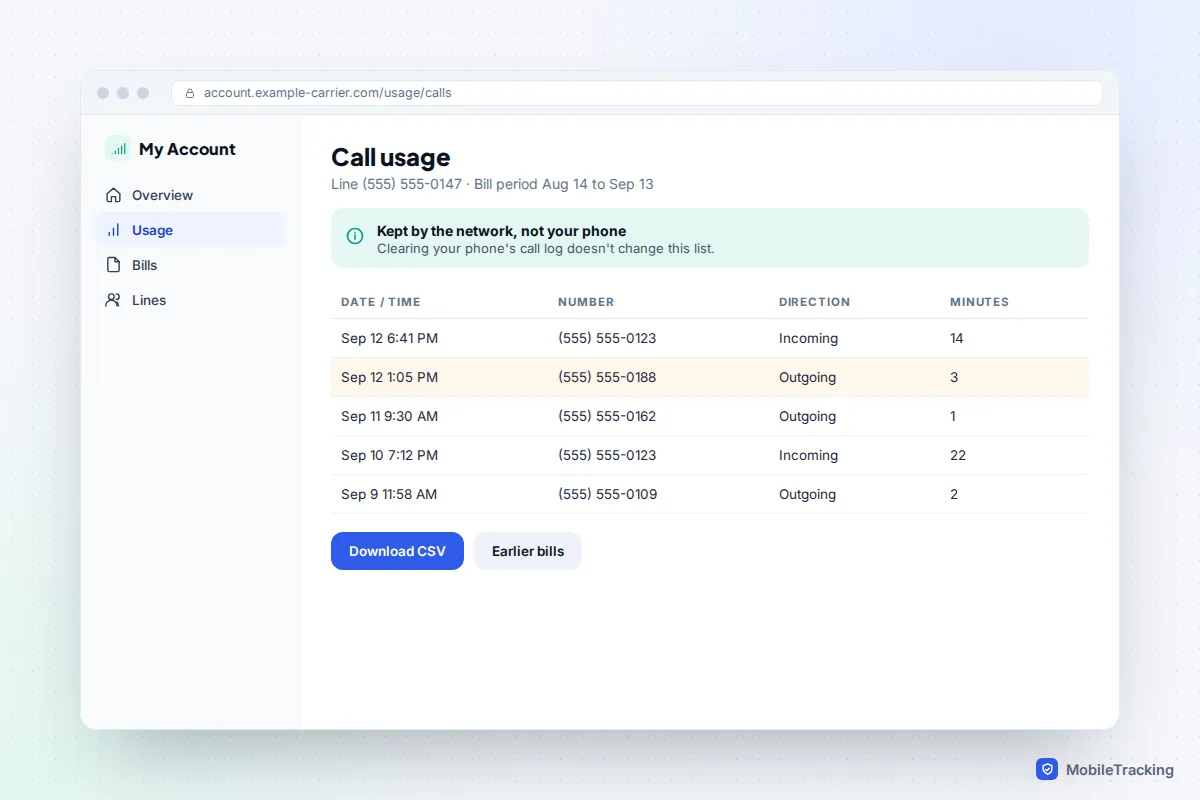Open the Overview section
The image size is (1200, 800).
click(191, 195)
